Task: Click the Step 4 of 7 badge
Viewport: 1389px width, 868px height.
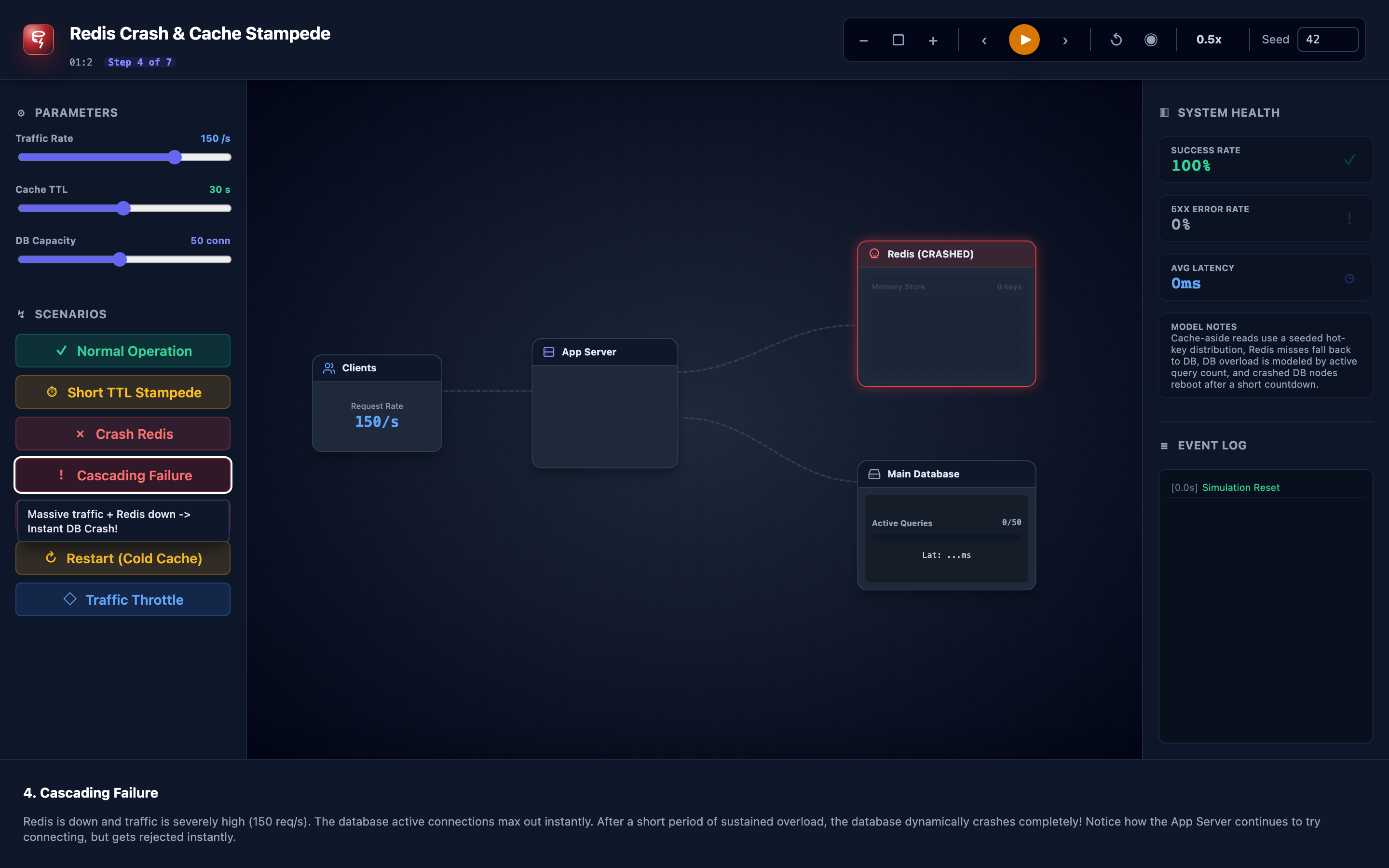Action: pos(140,62)
